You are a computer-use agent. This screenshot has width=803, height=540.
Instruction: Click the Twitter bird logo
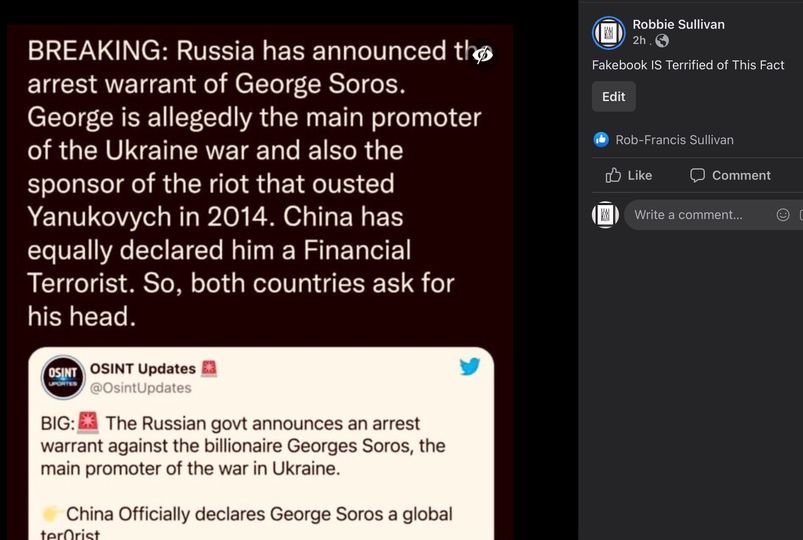tap(470, 366)
